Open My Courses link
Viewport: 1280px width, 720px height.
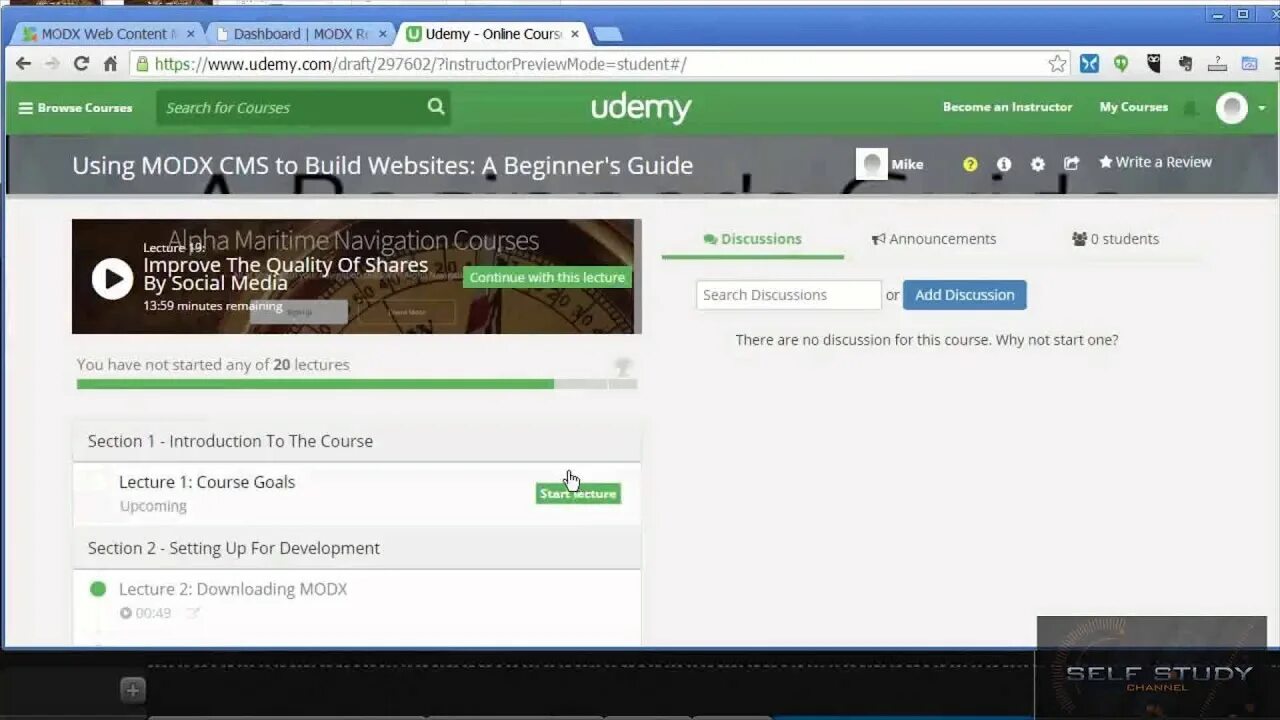pos(1134,107)
